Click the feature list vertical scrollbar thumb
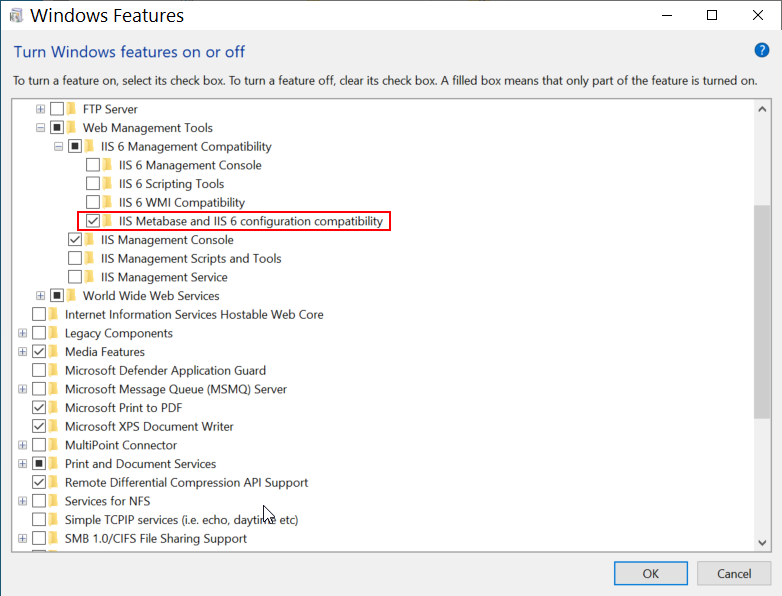 tap(762, 312)
